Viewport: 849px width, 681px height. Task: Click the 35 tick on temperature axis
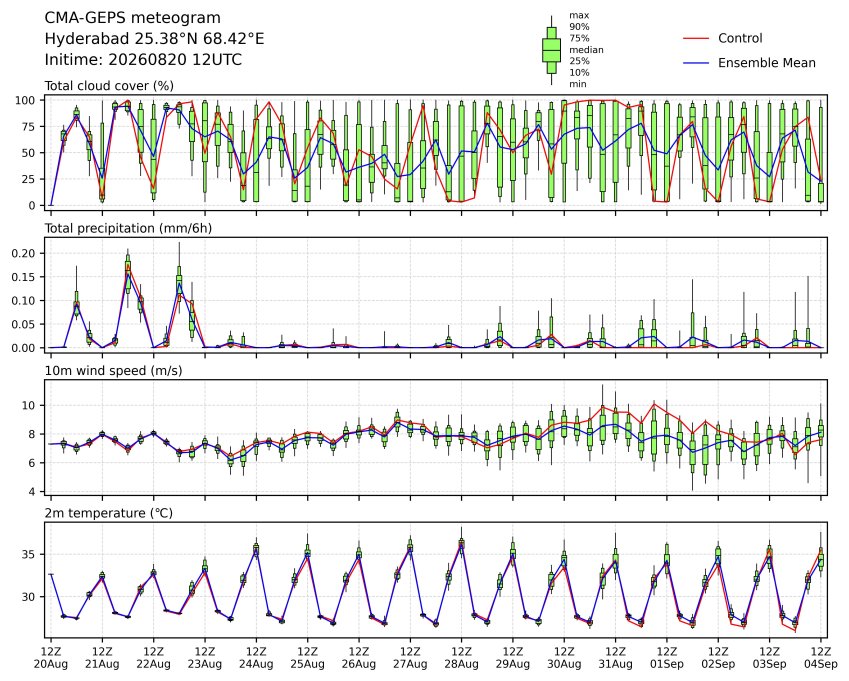tap(29, 554)
